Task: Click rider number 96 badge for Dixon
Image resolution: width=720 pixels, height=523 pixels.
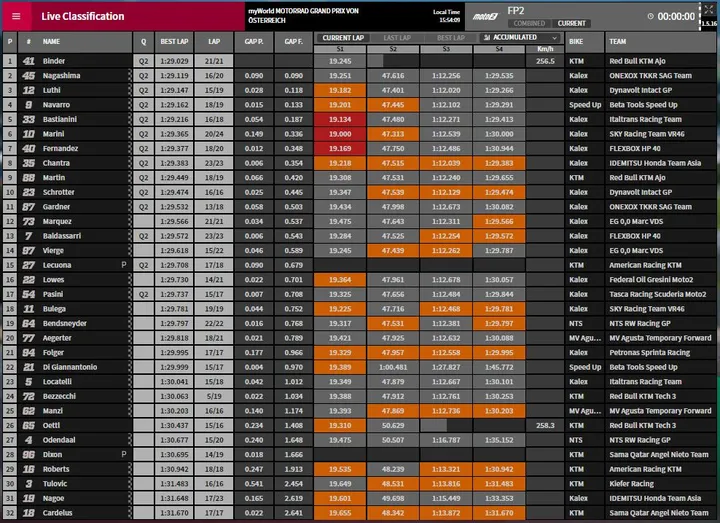Action: tap(28, 455)
